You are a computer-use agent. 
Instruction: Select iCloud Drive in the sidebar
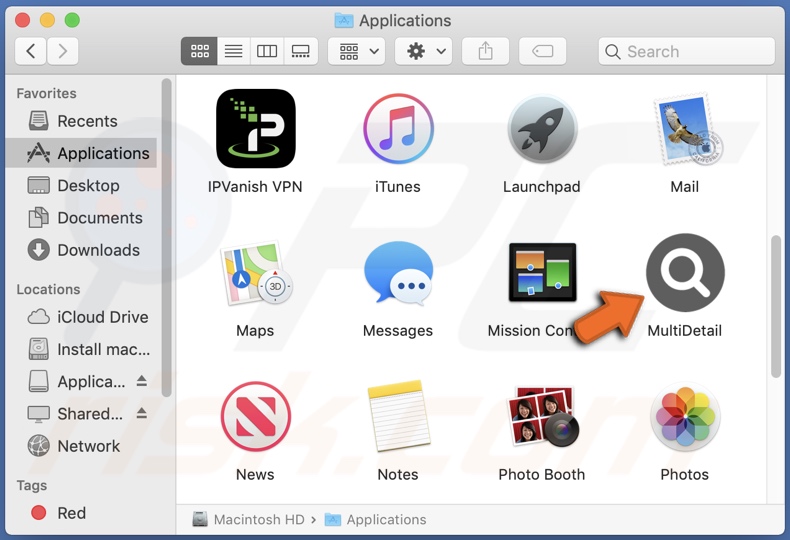coord(102,317)
